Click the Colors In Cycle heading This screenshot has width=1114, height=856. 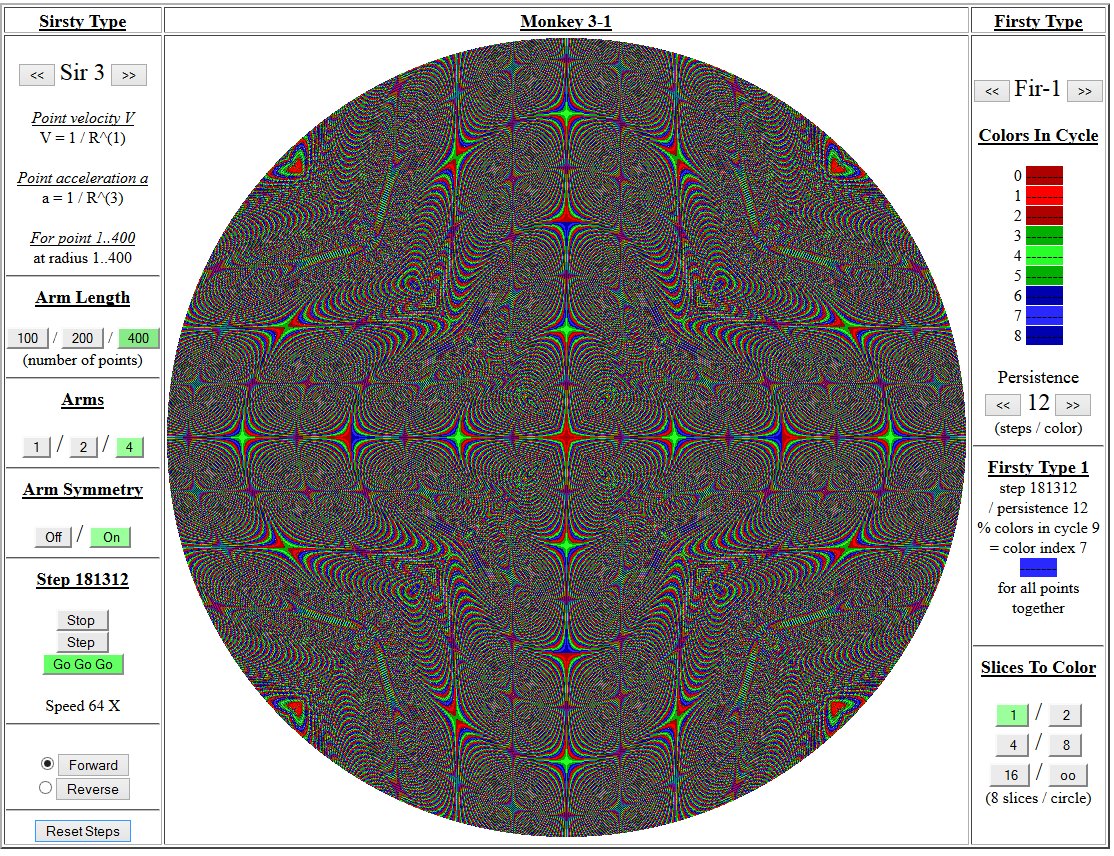[1038, 135]
